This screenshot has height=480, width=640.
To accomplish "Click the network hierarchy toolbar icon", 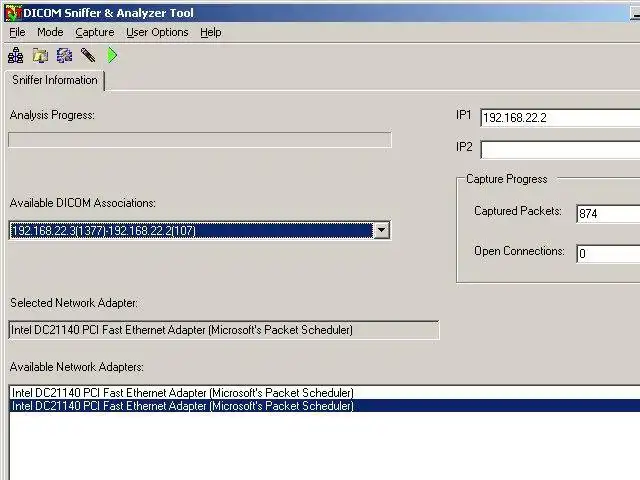I will [16, 56].
